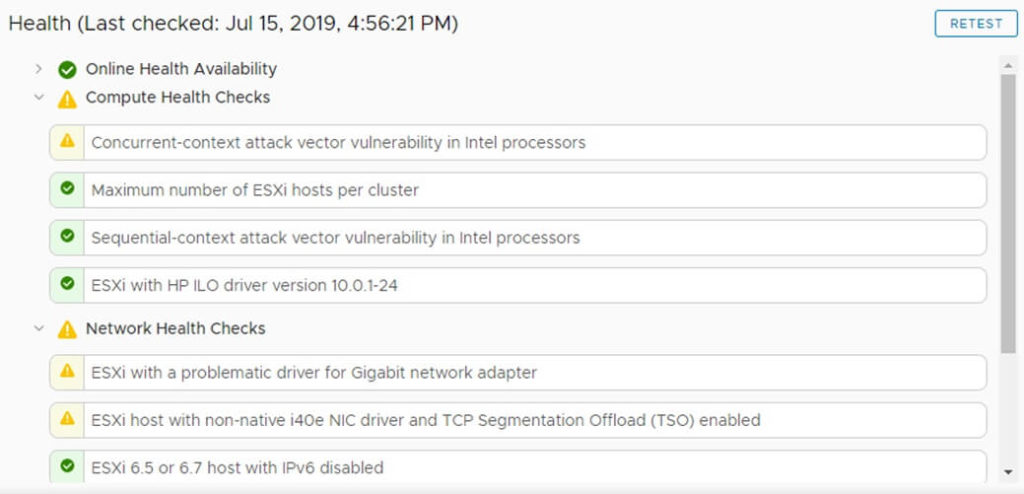Click the warning icon on the Concurrent-context attack vector row
This screenshot has width=1024, height=494.
[67, 141]
